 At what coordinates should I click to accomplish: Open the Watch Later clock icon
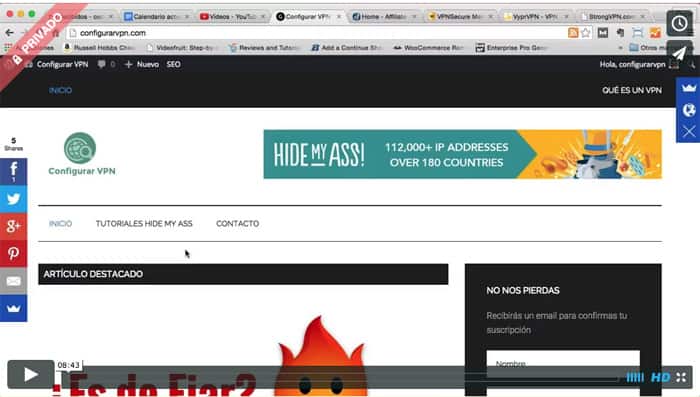pos(679,23)
